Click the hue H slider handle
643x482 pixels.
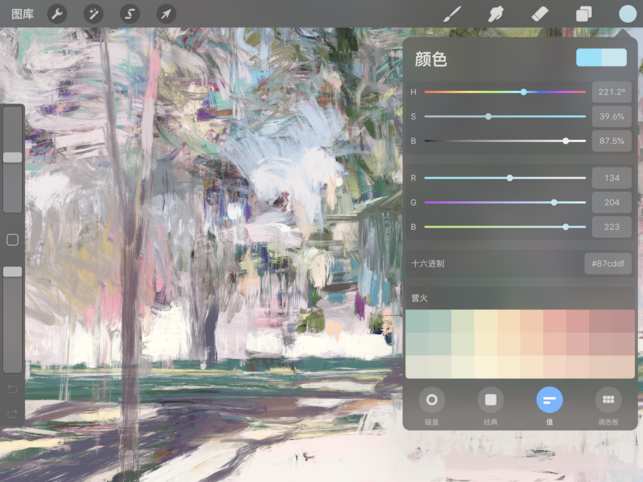524,92
